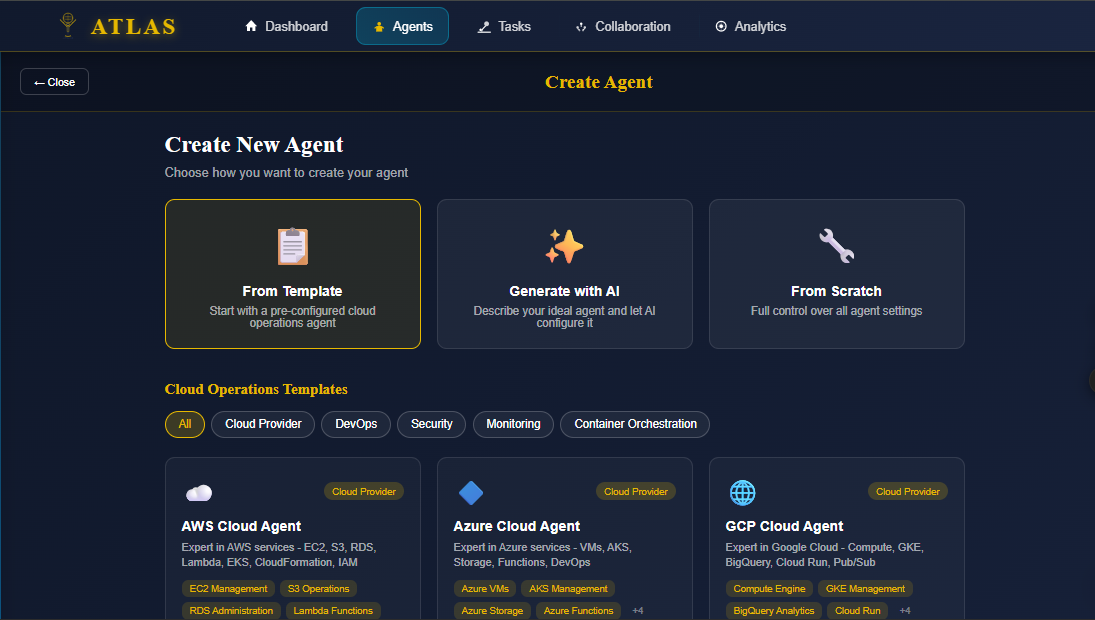Select the Azure Cloud Agent template
The image size is (1095, 620).
point(564,538)
